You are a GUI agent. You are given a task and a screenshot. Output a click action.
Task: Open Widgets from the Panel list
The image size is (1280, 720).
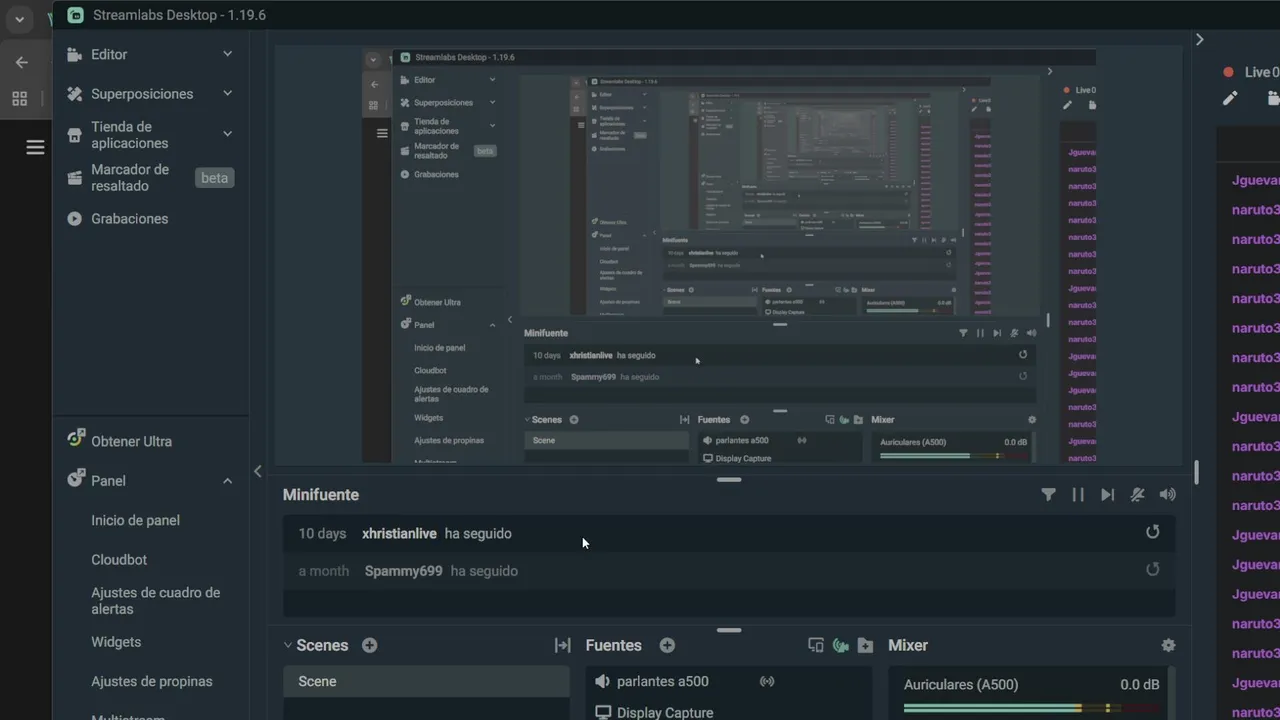[x=116, y=642]
